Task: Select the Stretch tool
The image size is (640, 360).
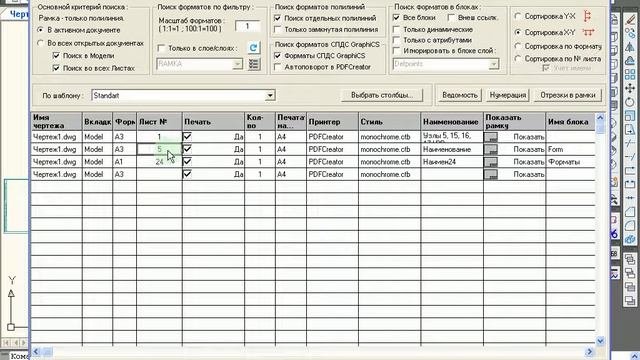Action: coord(630,130)
